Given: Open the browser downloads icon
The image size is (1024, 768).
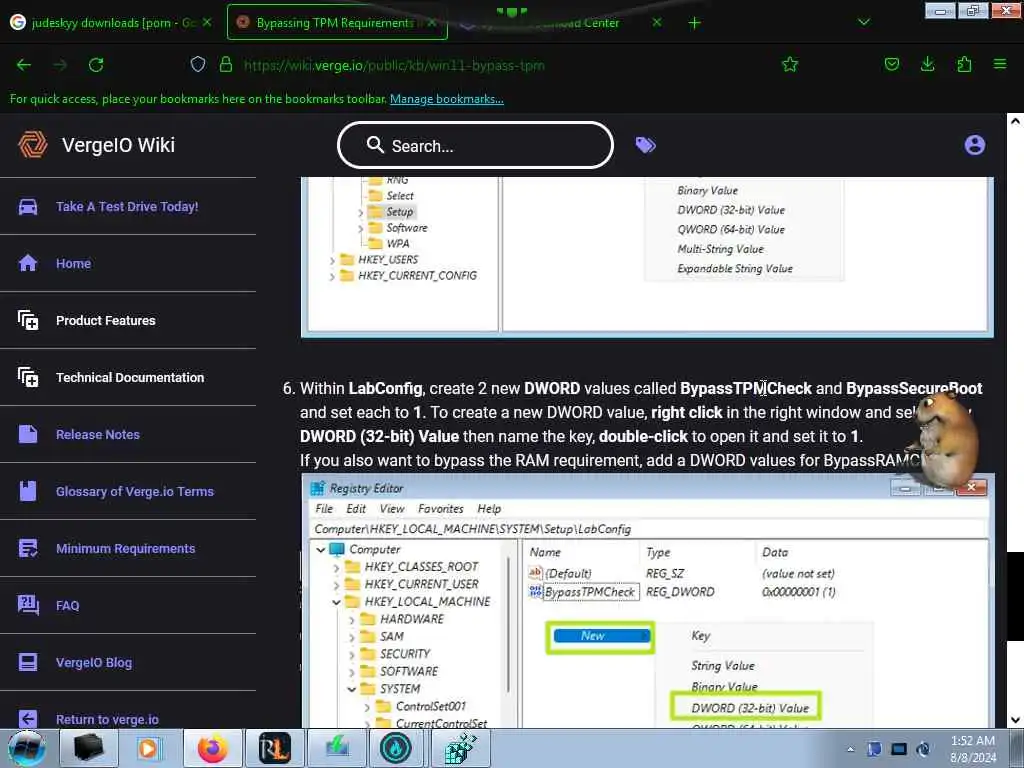Looking at the screenshot, I should click(x=927, y=64).
